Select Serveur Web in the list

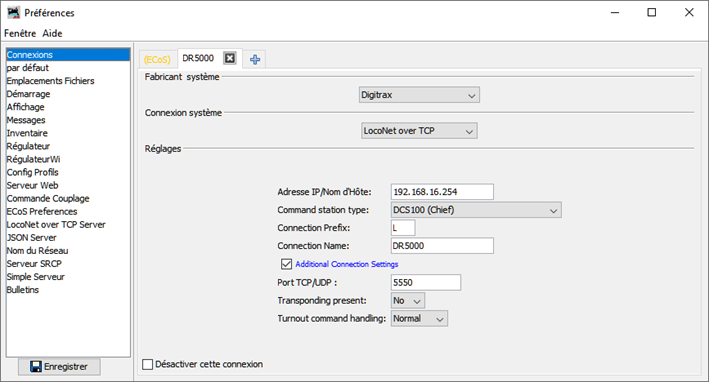68,185
